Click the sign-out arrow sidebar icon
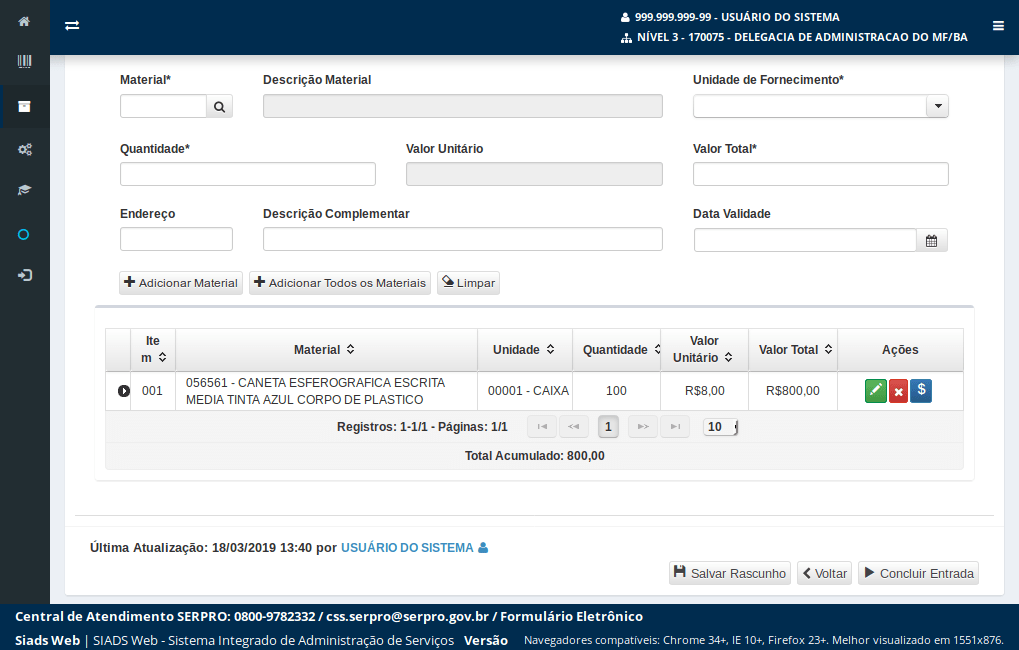This screenshot has width=1019, height=650. click(x=24, y=276)
